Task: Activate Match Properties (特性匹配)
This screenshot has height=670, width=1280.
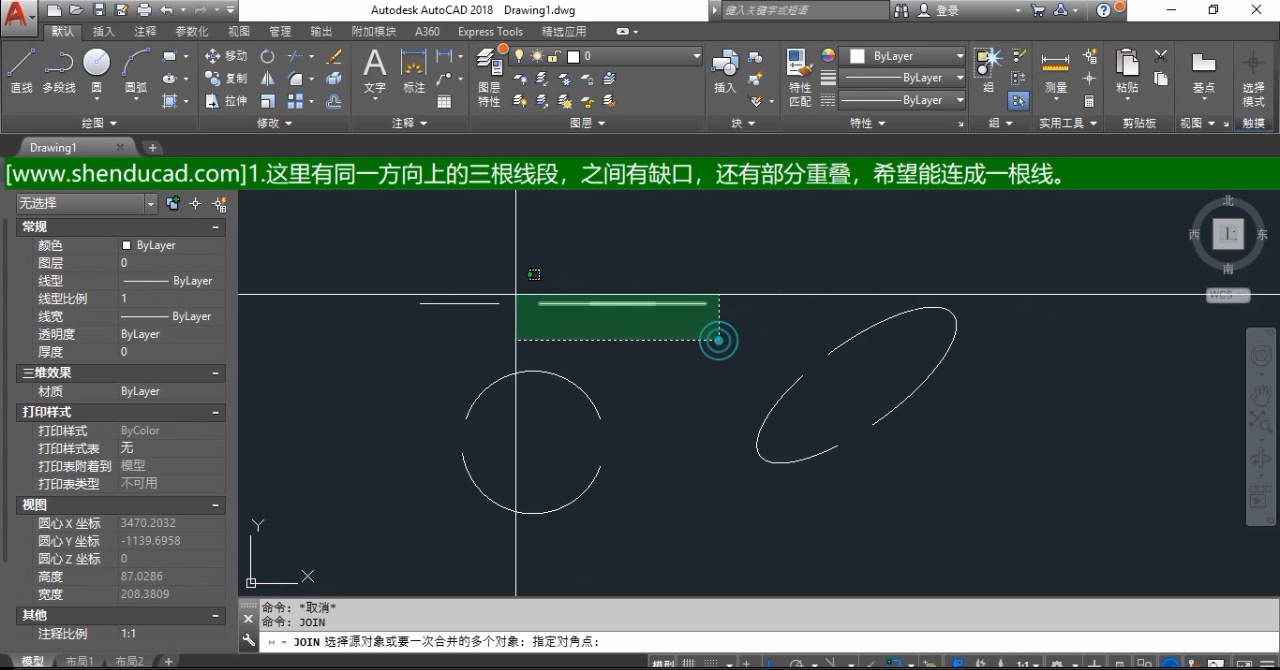Action: 800,78
